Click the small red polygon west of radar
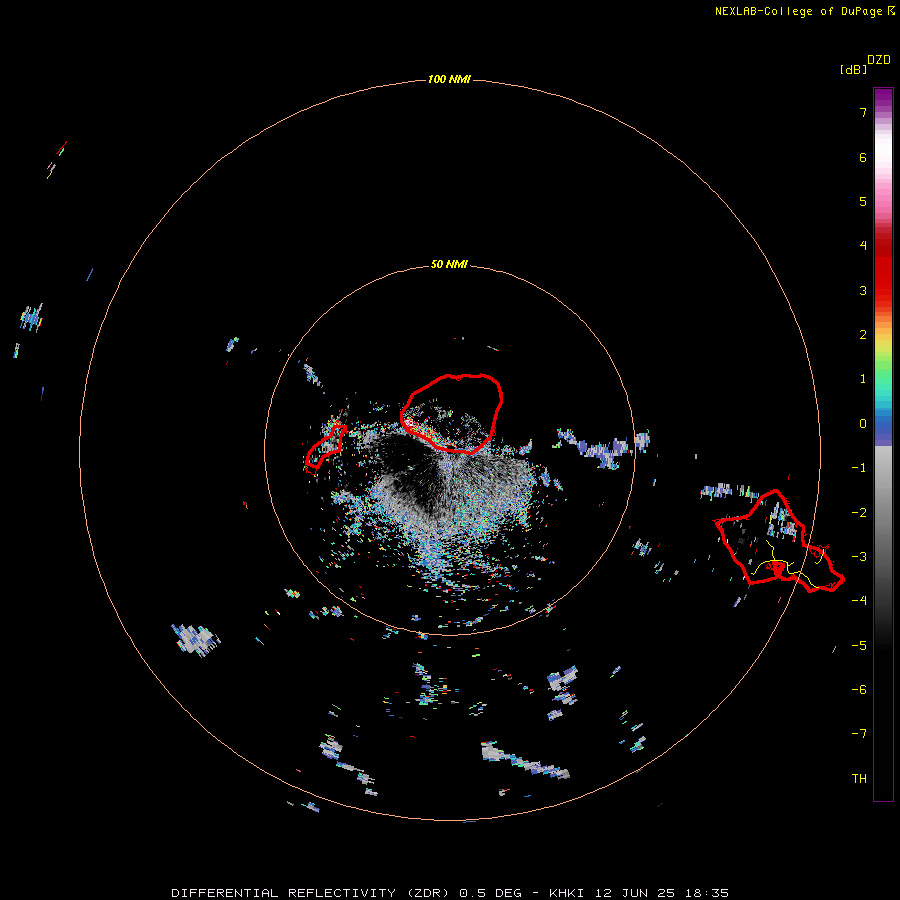The image size is (900, 900). (325, 447)
